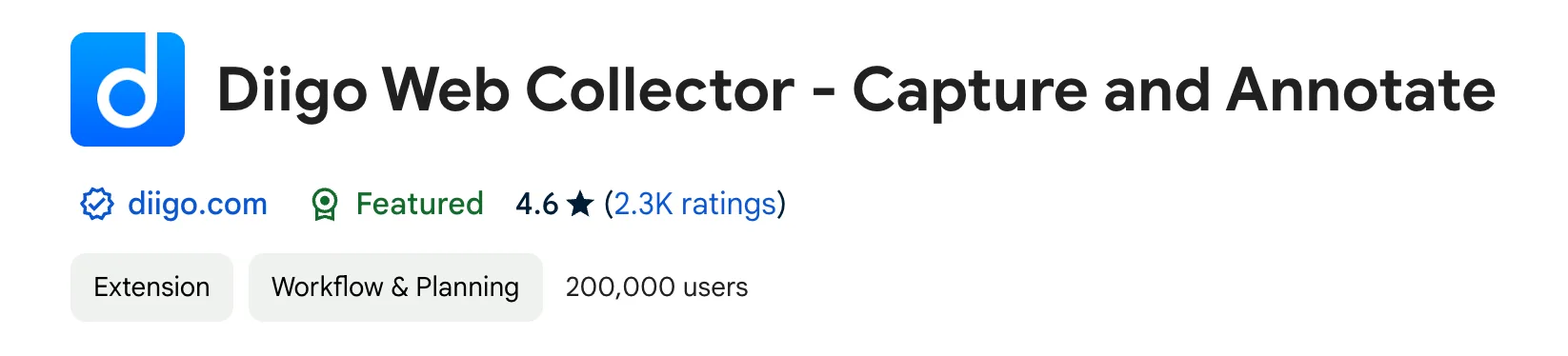Image resolution: width=1568 pixels, height=356 pixels.
Task: Click the green Featured label text
Action: [419, 204]
